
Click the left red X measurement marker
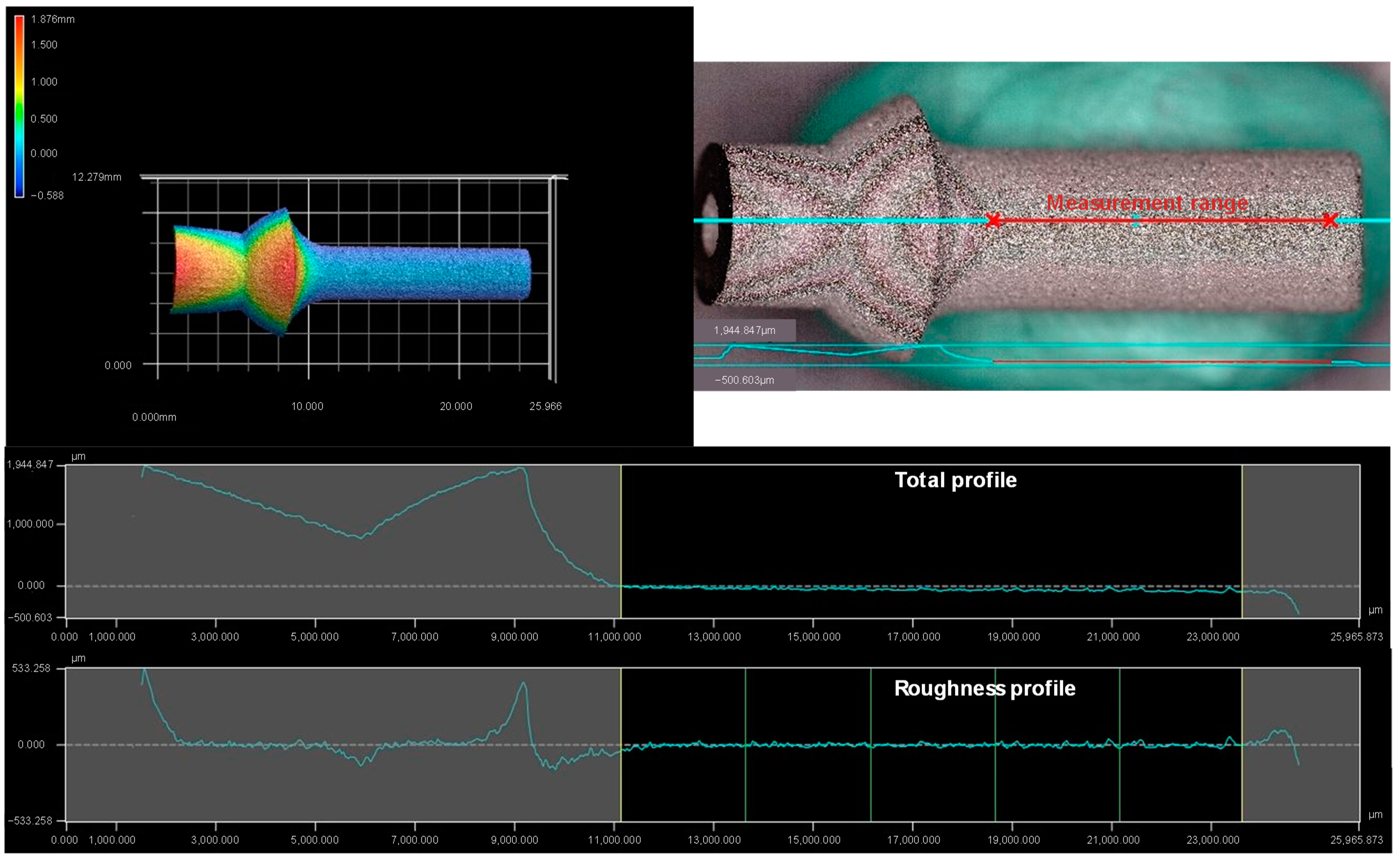pyautogui.click(x=993, y=220)
